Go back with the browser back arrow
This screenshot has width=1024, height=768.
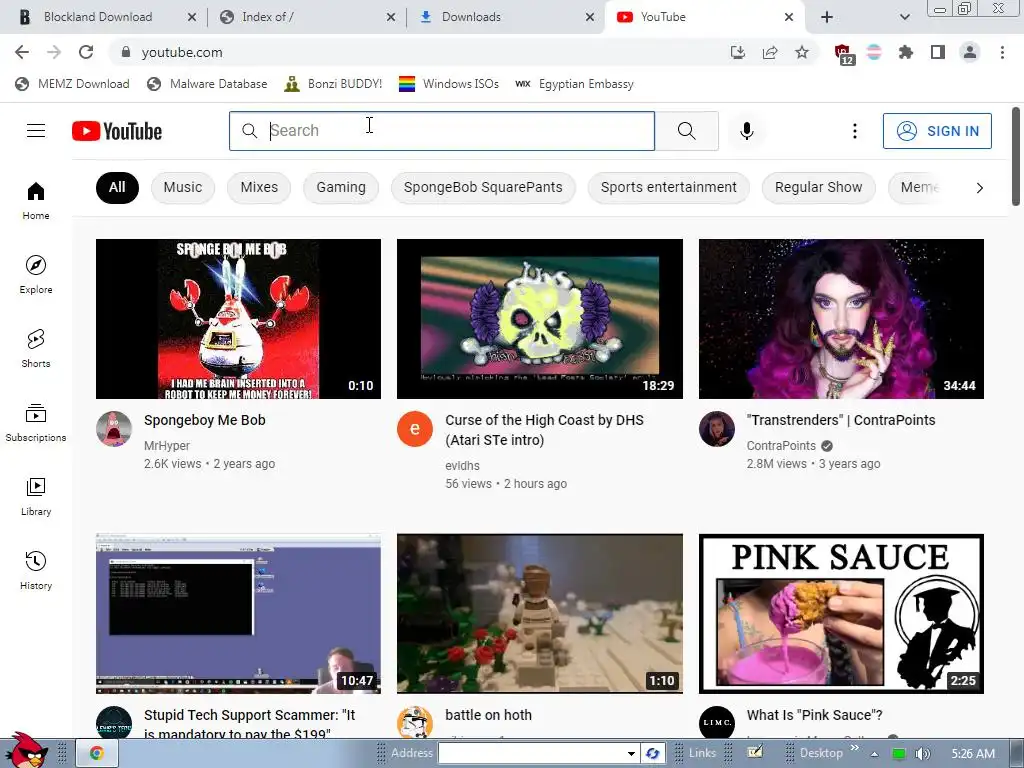click(22, 52)
